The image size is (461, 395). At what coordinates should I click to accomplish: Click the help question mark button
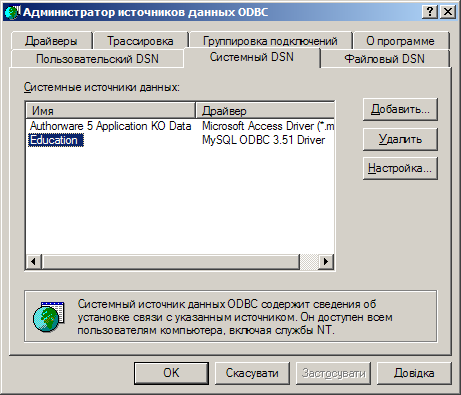click(x=430, y=12)
